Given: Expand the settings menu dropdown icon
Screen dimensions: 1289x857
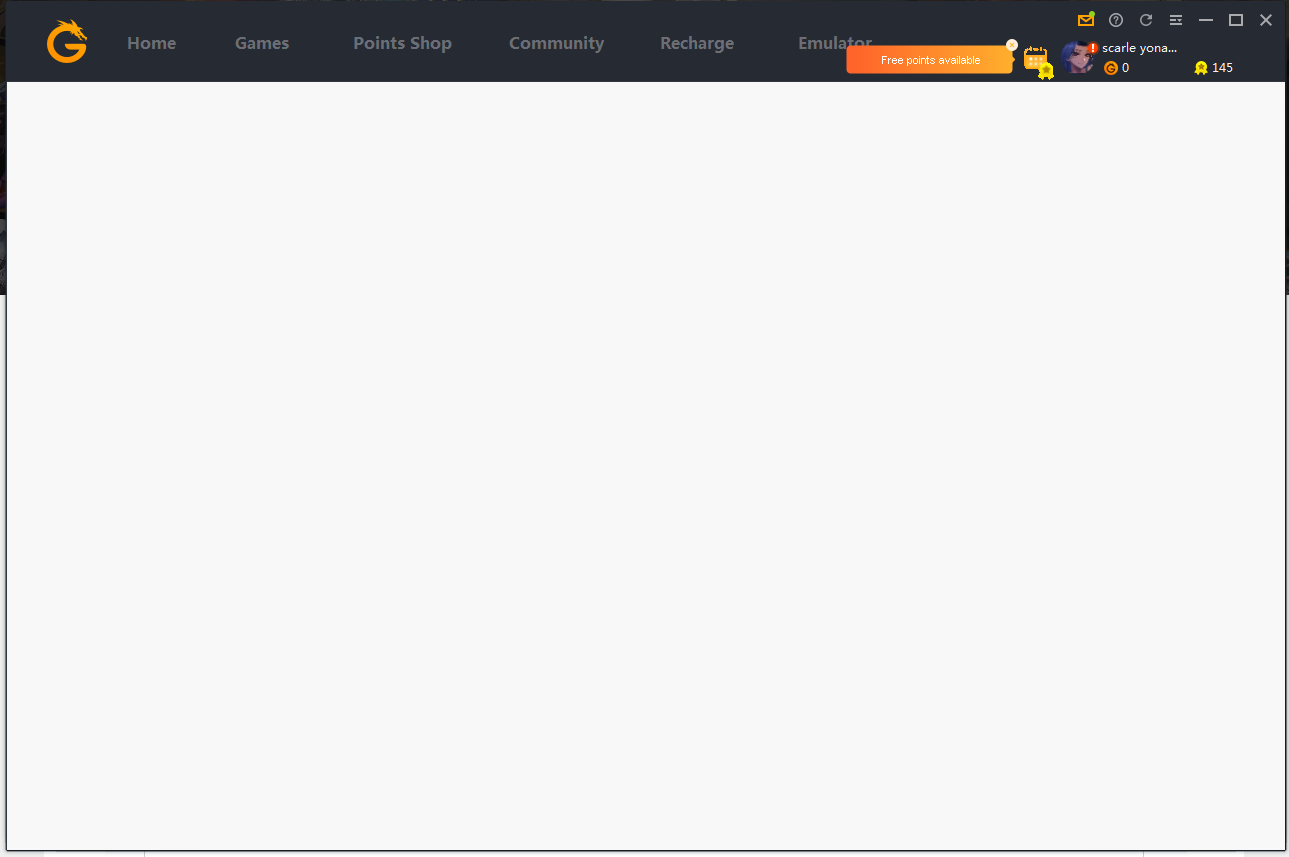Looking at the screenshot, I should [x=1176, y=20].
